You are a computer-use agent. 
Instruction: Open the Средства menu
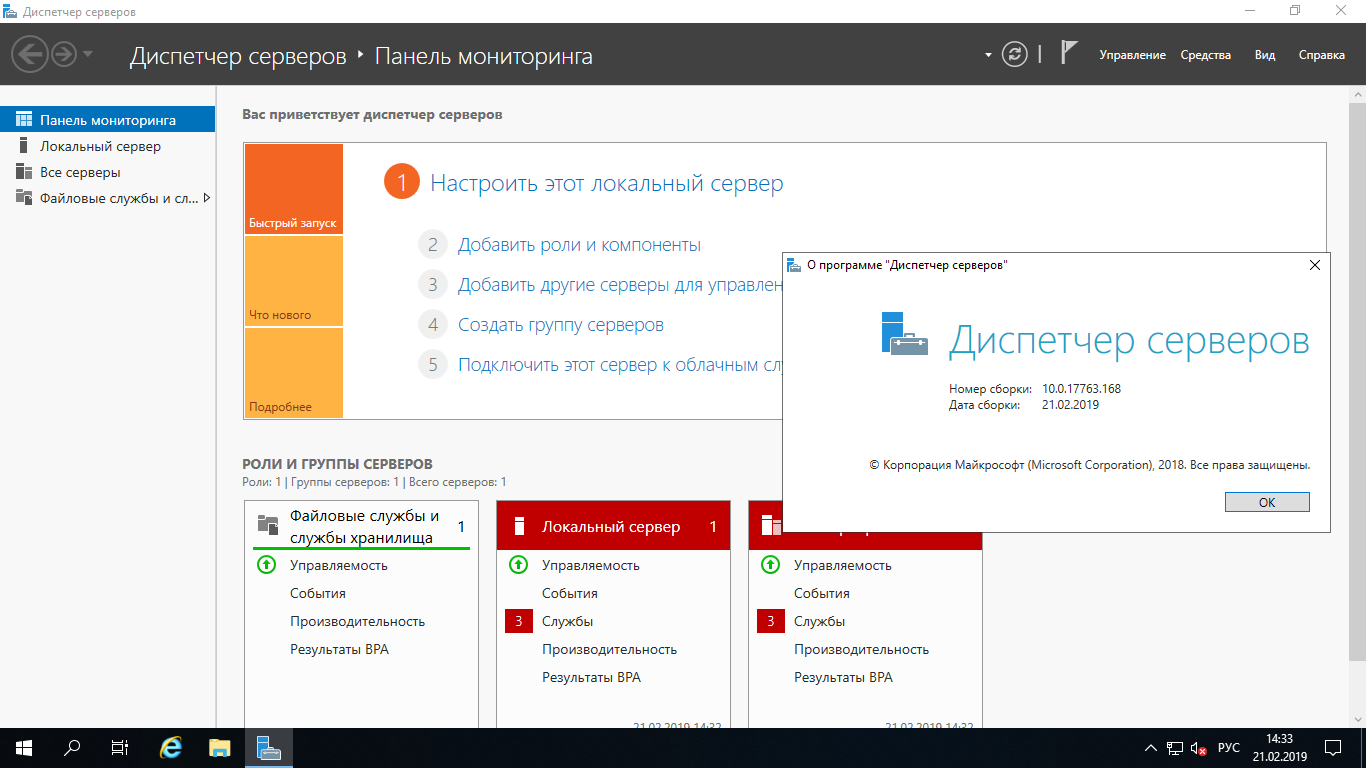tap(1205, 55)
